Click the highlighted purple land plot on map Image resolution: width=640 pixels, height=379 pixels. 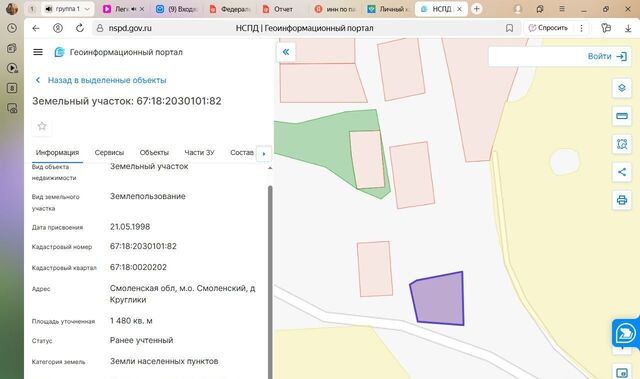440,299
